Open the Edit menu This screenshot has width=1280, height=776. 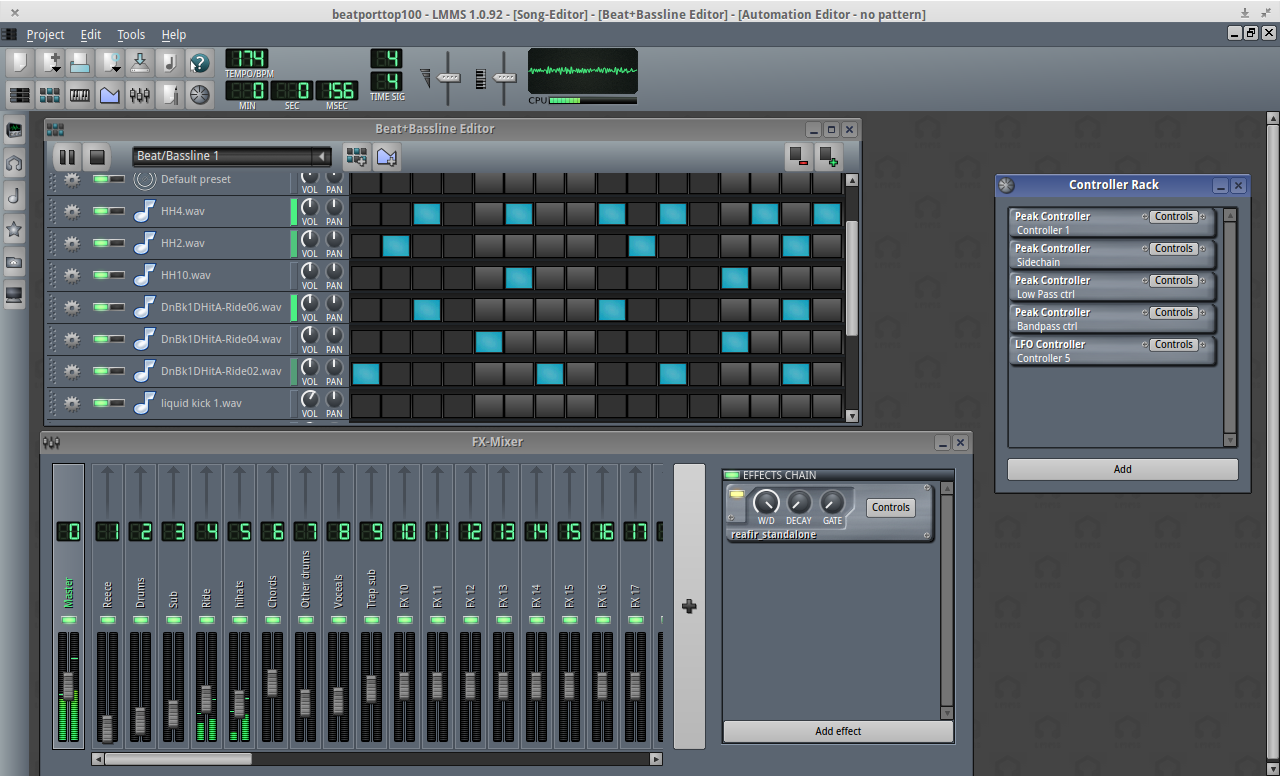pos(90,35)
